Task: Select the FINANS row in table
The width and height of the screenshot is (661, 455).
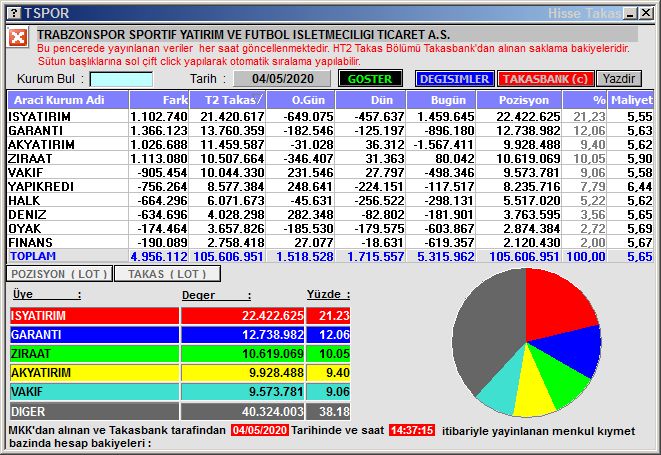Action: pos(330,242)
